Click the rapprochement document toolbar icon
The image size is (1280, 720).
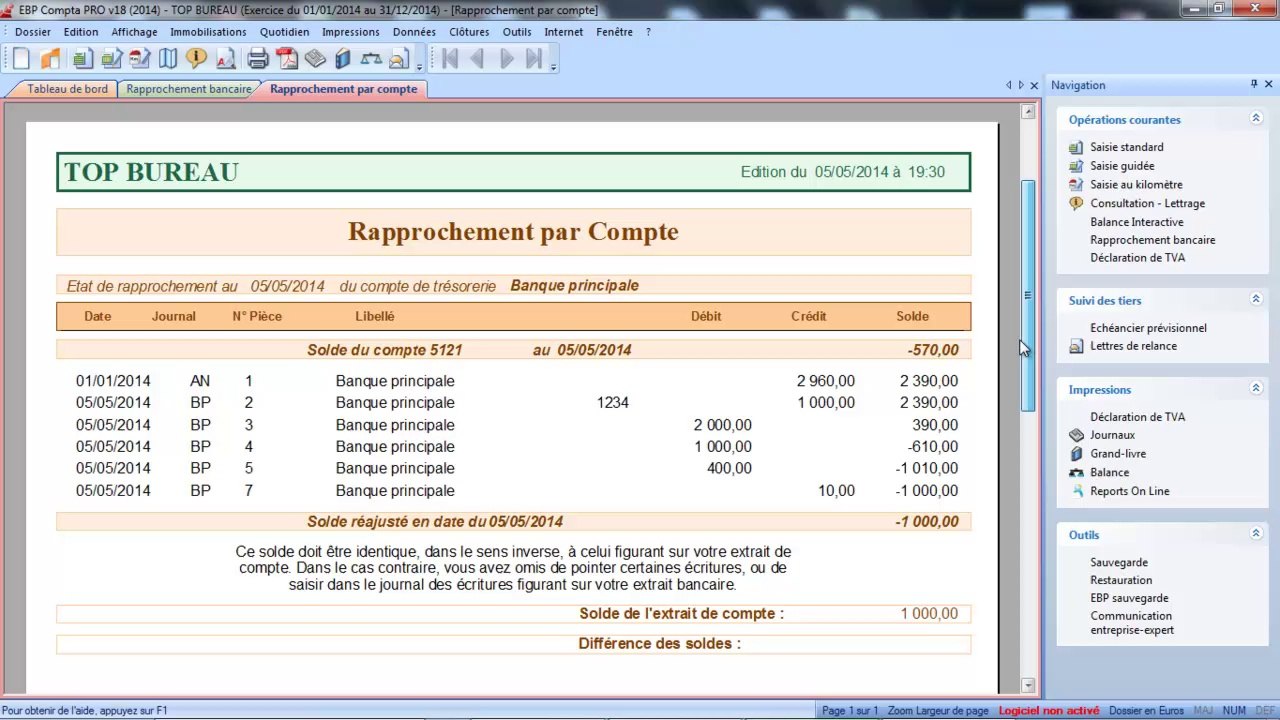coord(226,59)
